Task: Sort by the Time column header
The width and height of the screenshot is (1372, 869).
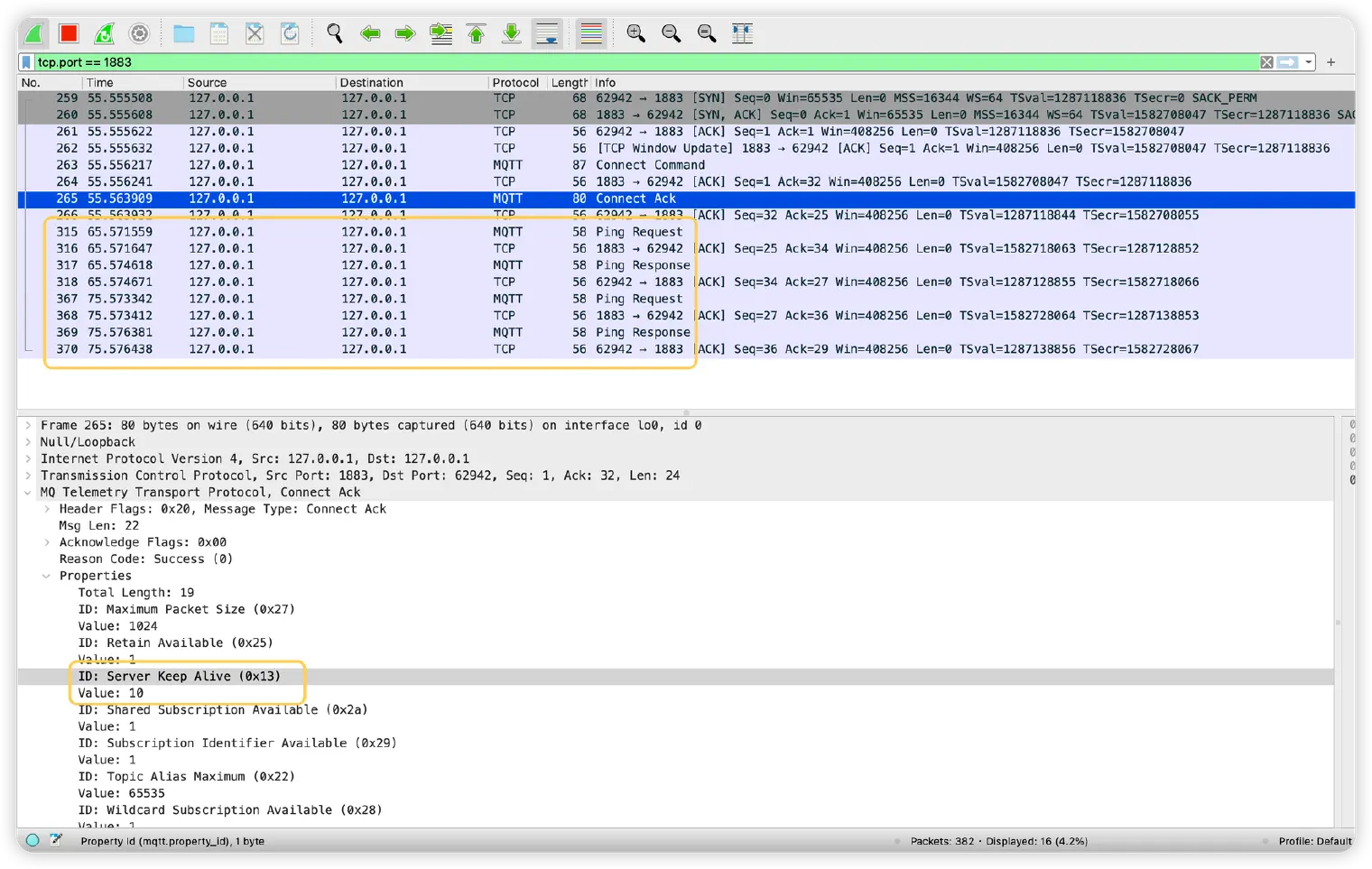Action: 133,82
